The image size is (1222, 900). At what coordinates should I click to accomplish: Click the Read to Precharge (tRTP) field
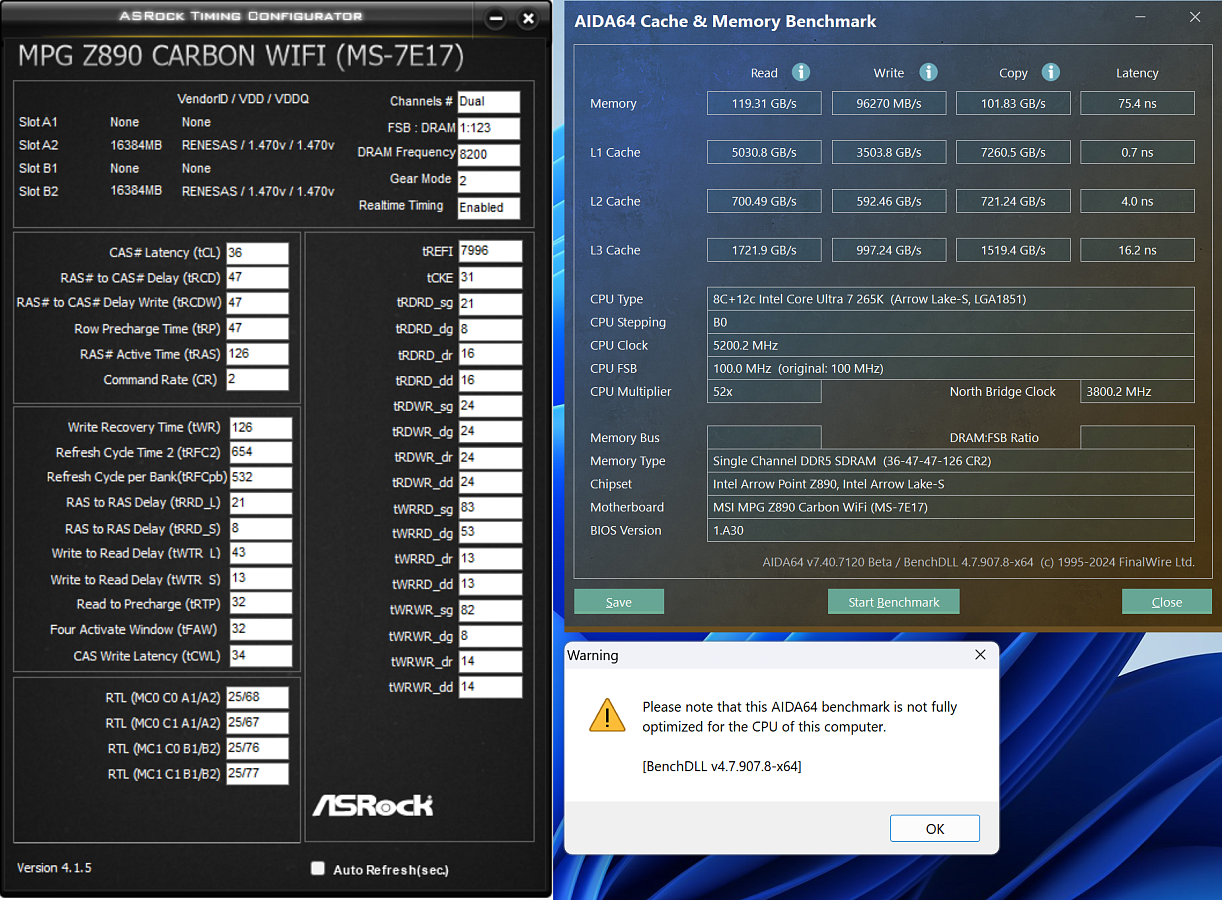tap(260, 604)
